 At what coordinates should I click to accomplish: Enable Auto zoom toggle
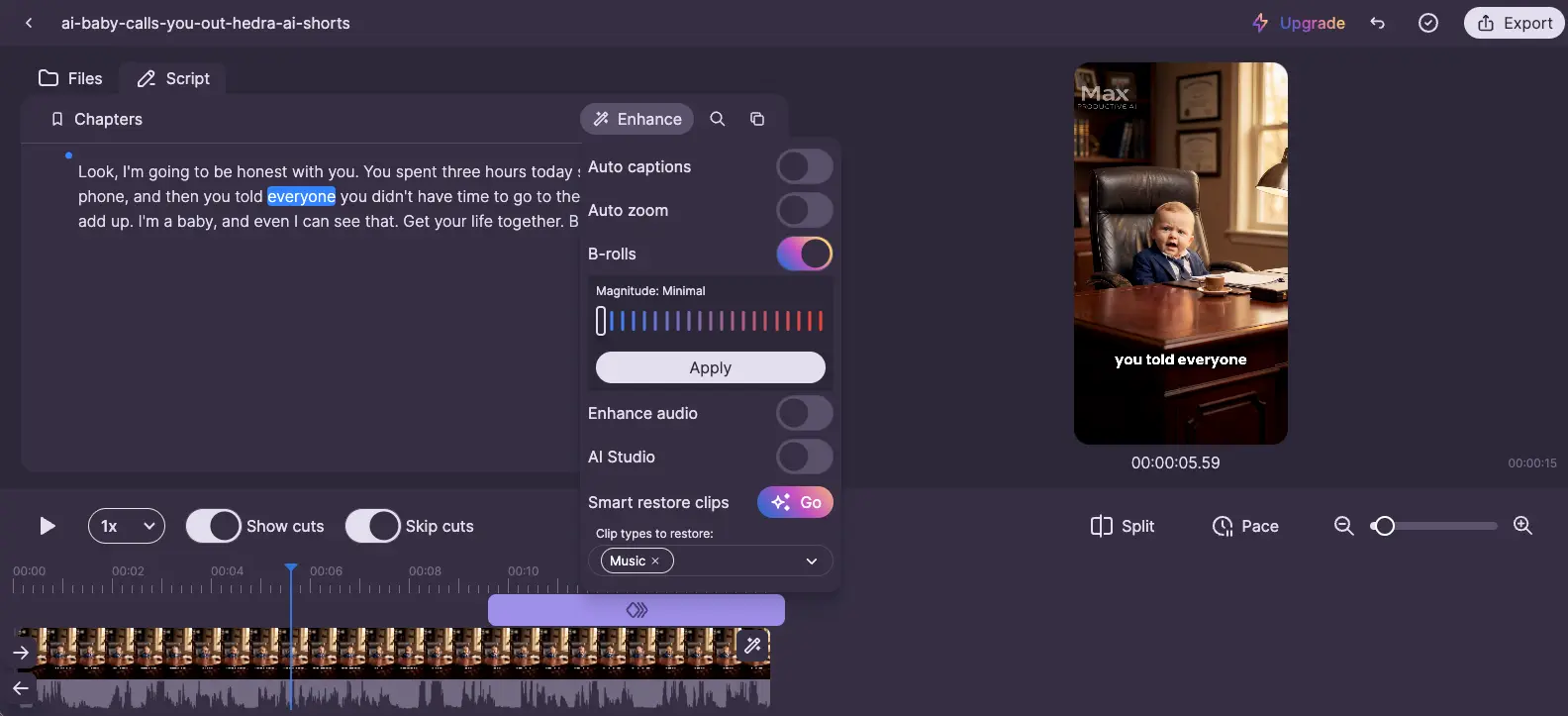pos(804,210)
